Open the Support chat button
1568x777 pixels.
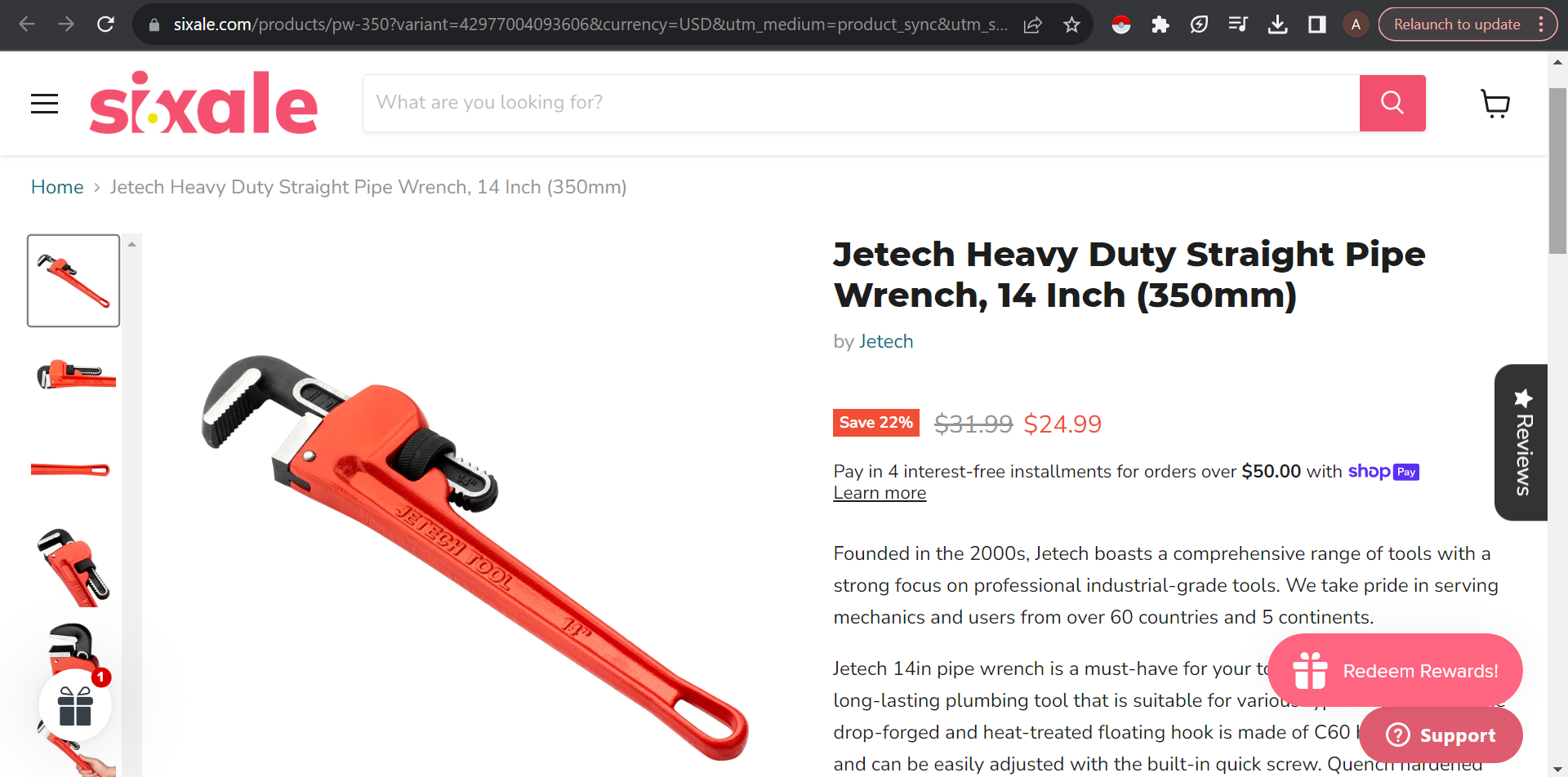tap(1441, 735)
